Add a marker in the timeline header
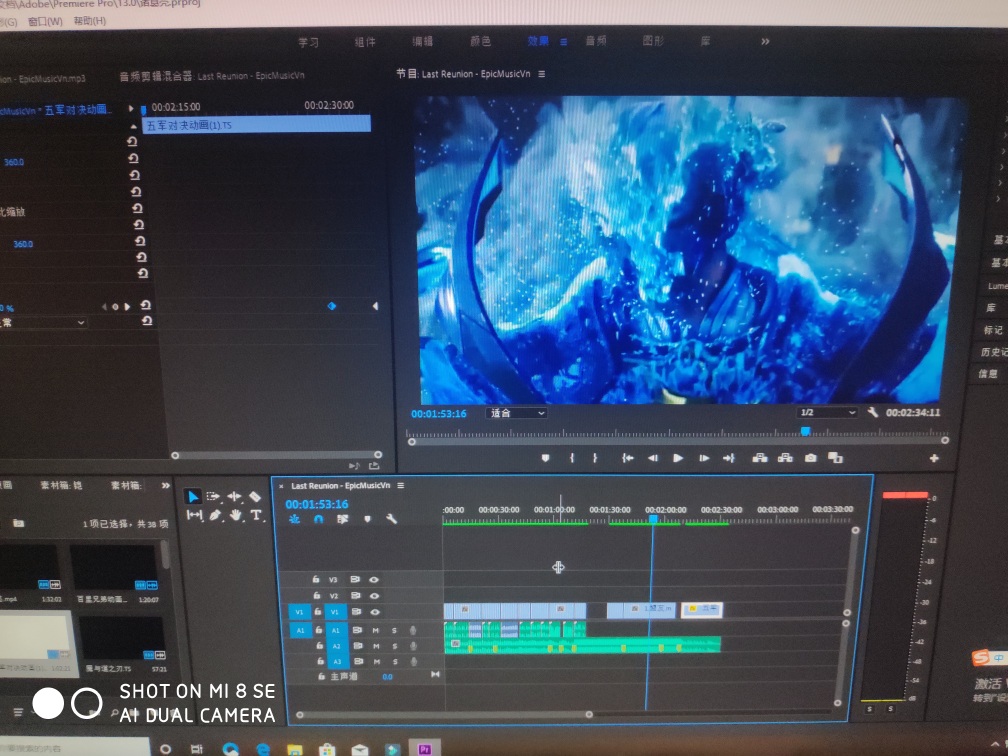1008x756 pixels. tap(367, 519)
